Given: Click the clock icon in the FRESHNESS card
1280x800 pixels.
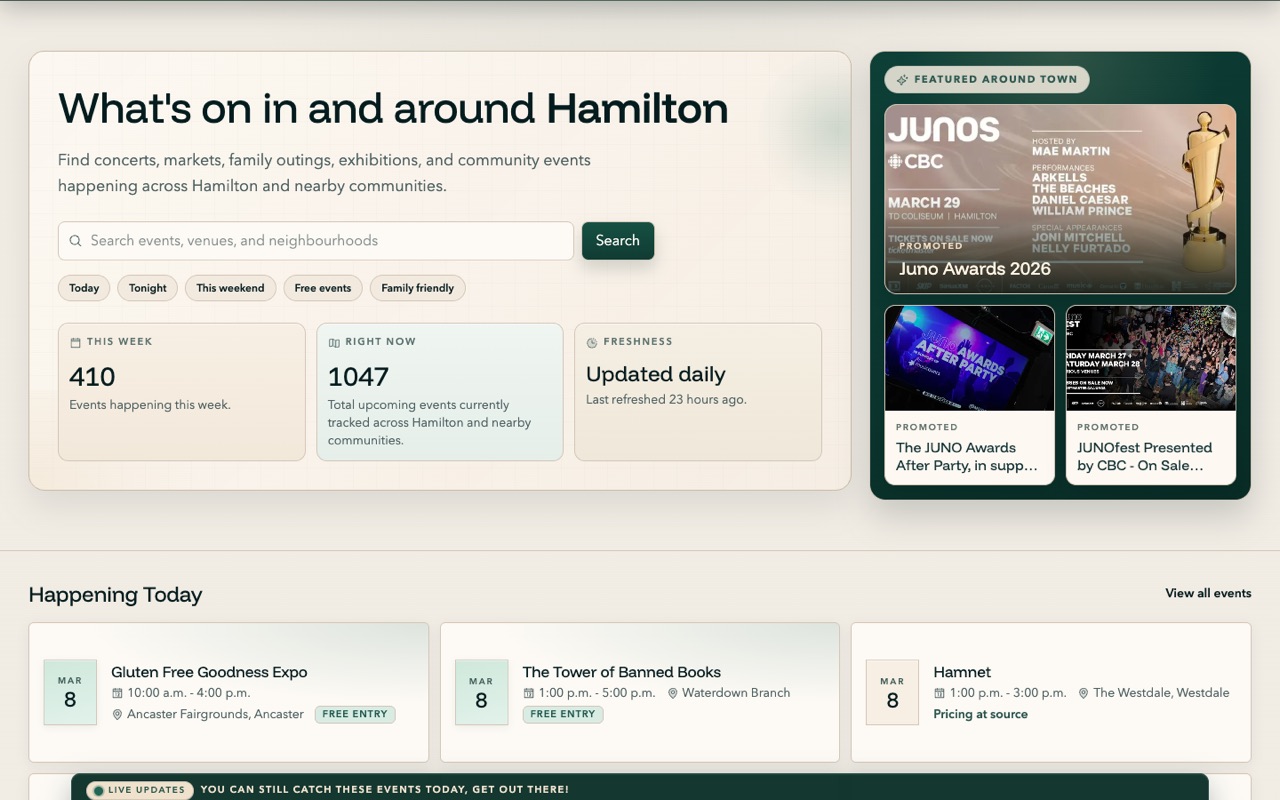Looking at the screenshot, I should coord(589,341).
